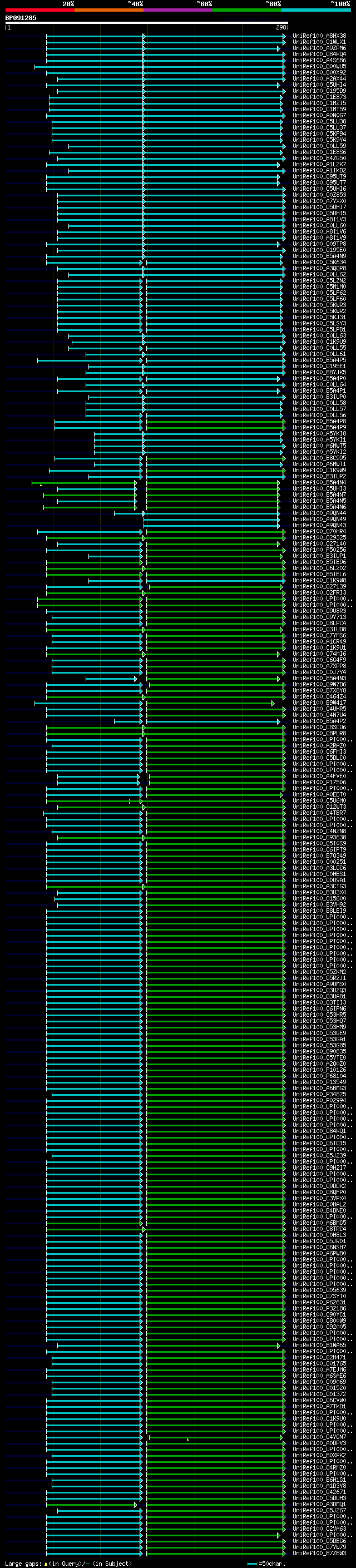Click the cyan ~100% identity color band
The image size is (356, 1568).
[315, 10]
